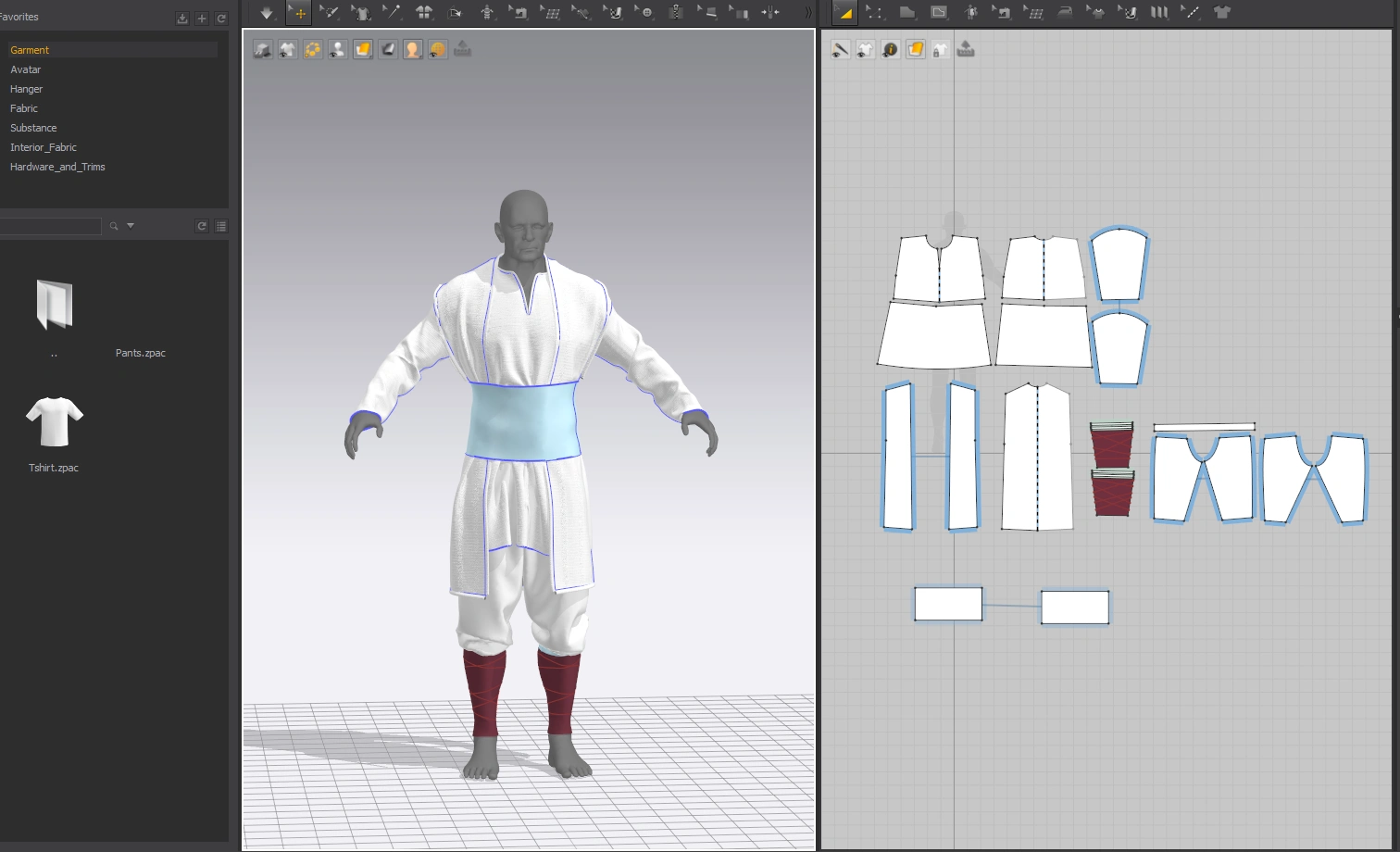The height and width of the screenshot is (852, 1400).
Task: Toggle sewing needle visibility in 2D window
Action: click(841, 49)
